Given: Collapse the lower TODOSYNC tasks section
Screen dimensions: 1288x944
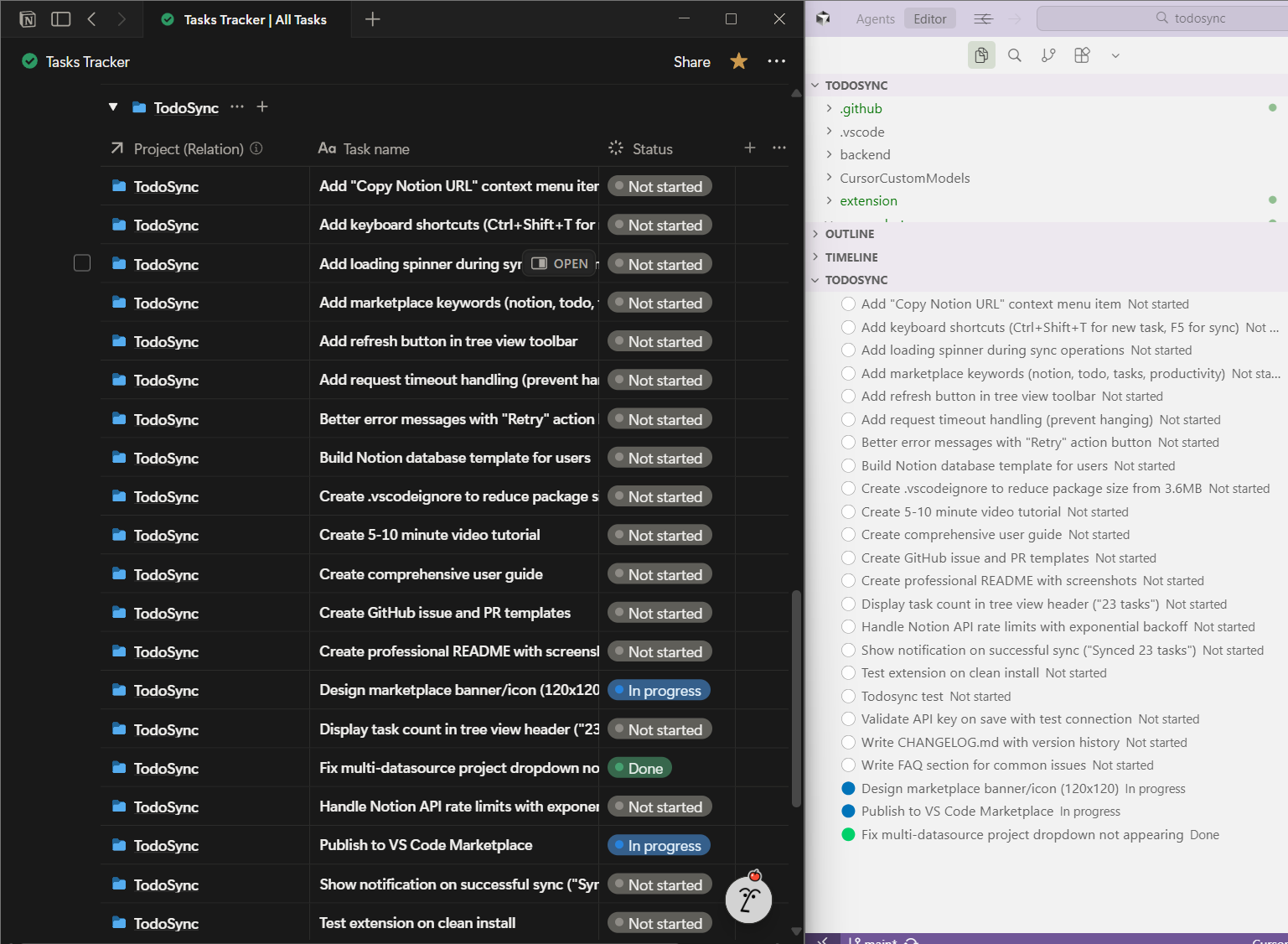Looking at the screenshot, I should (815, 280).
